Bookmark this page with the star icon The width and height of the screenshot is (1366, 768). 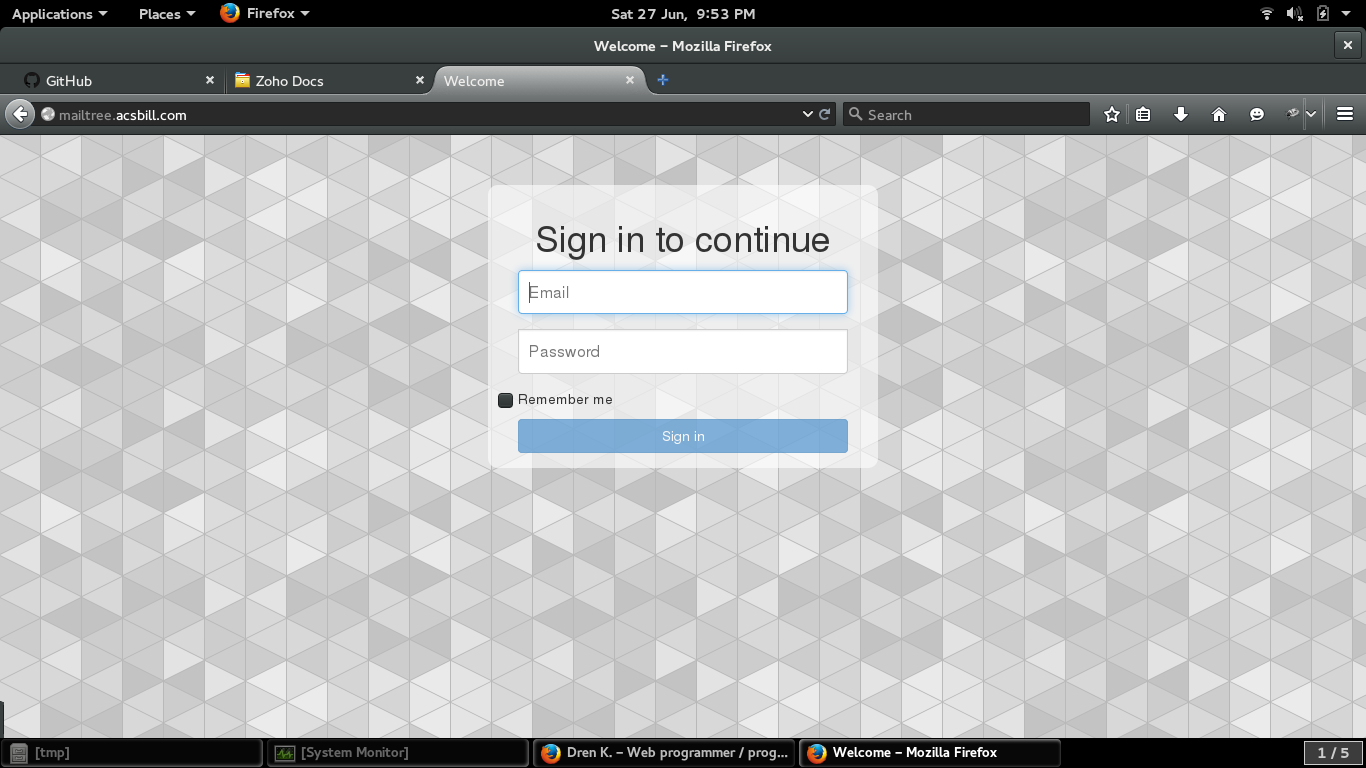pyautogui.click(x=1111, y=115)
